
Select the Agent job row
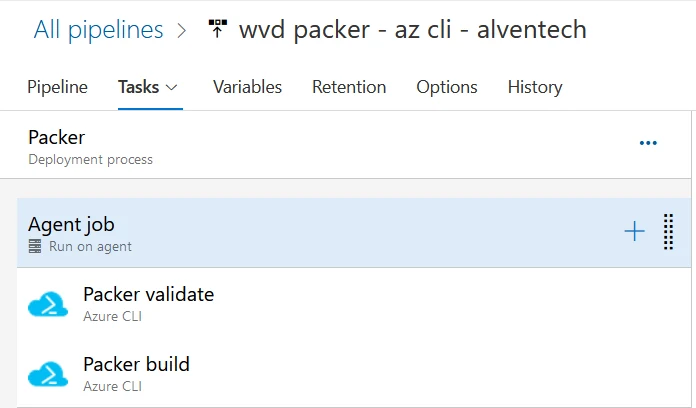pyautogui.click(x=354, y=233)
